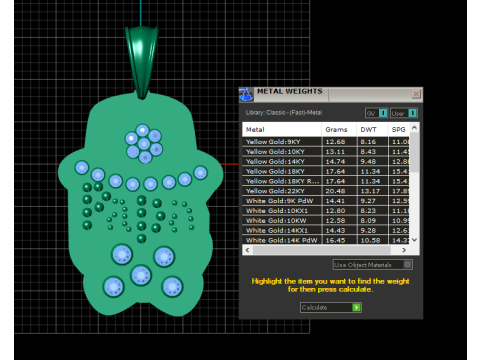480x360 pixels.
Task: Click the Grams column header
Action: 339,129
